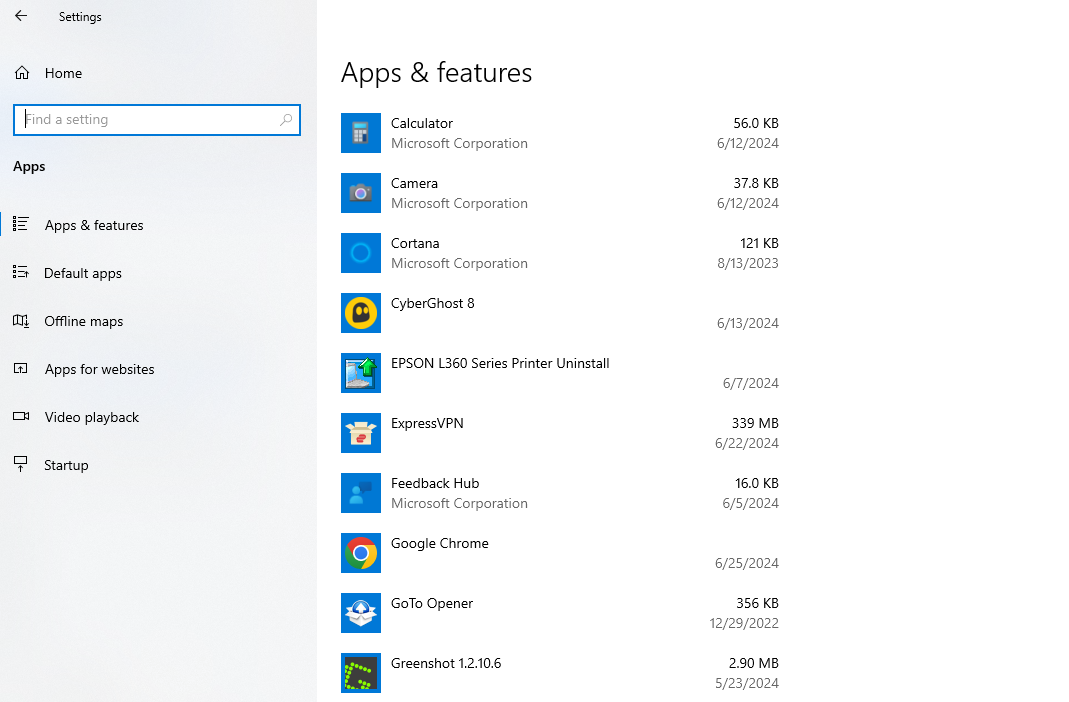Select the Cortana app icon

pyautogui.click(x=361, y=253)
